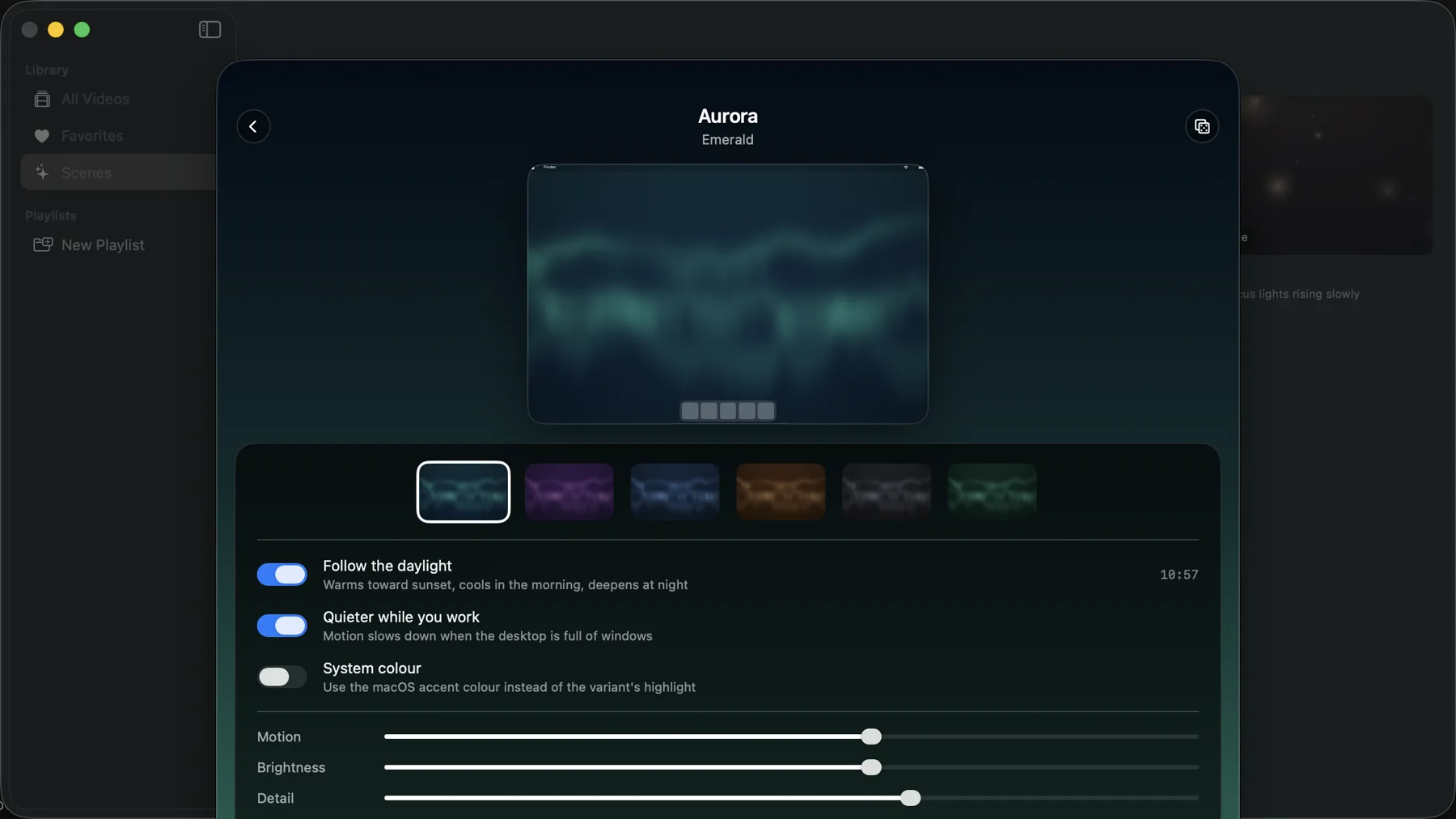Select the orange aurora variant
The width and height of the screenshot is (1456, 819).
point(781,492)
